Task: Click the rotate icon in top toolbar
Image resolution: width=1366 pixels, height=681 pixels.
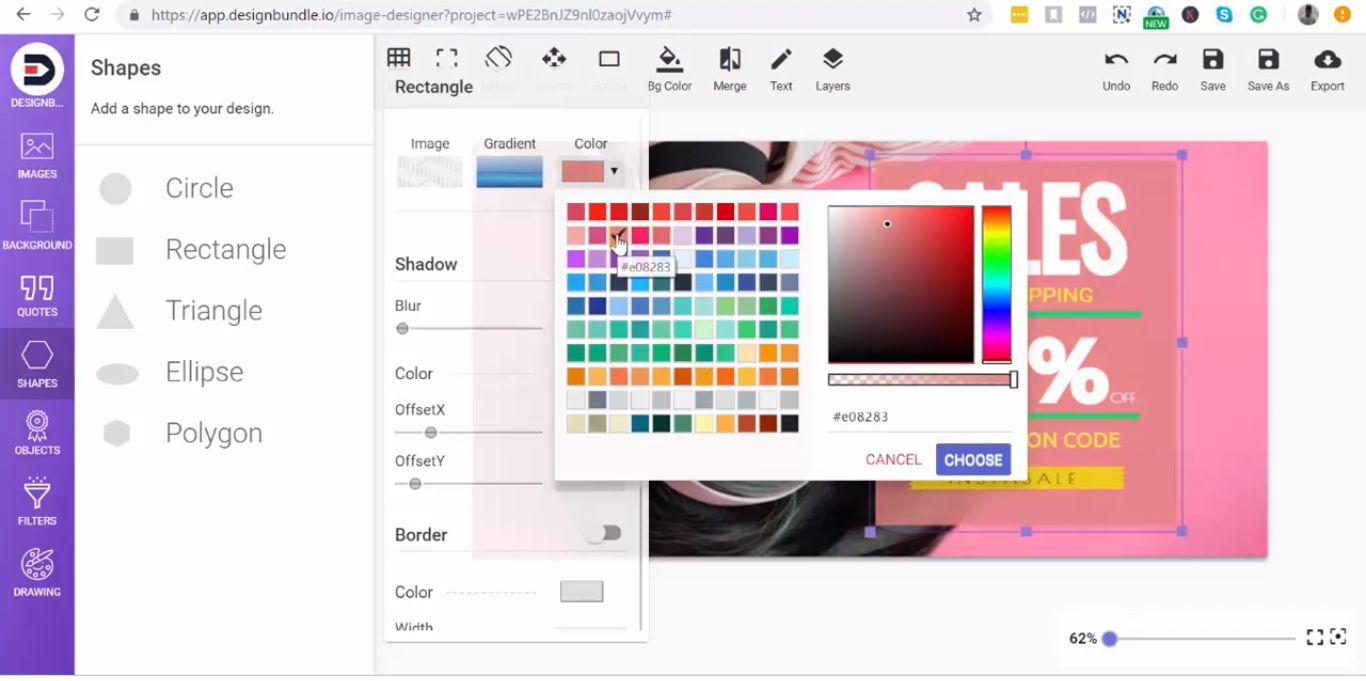Action: [499, 58]
